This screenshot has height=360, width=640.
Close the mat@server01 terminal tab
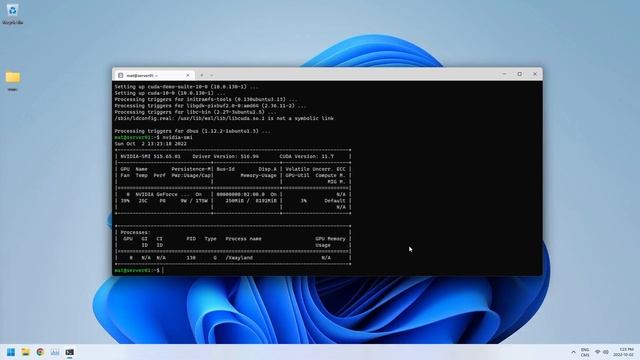click(188, 75)
